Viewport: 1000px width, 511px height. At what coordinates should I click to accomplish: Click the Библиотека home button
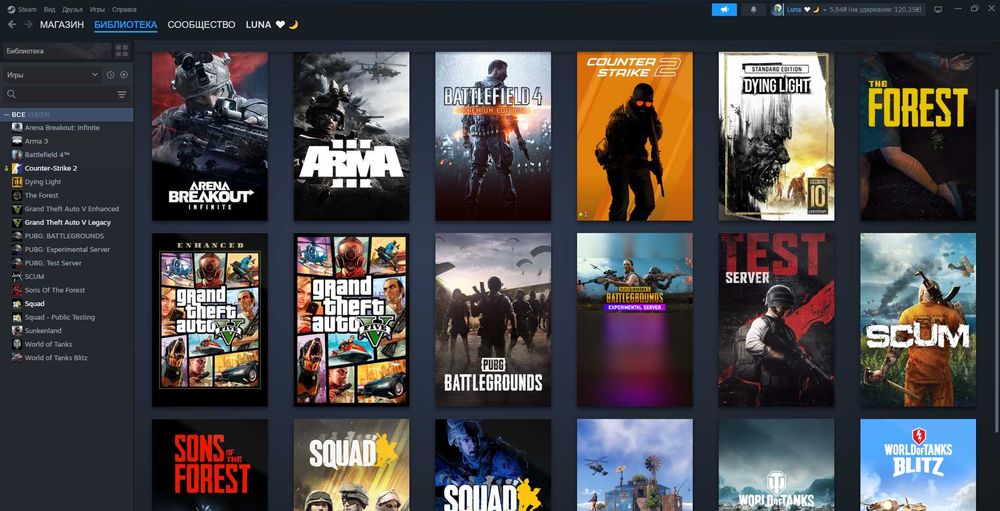tap(57, 50)
